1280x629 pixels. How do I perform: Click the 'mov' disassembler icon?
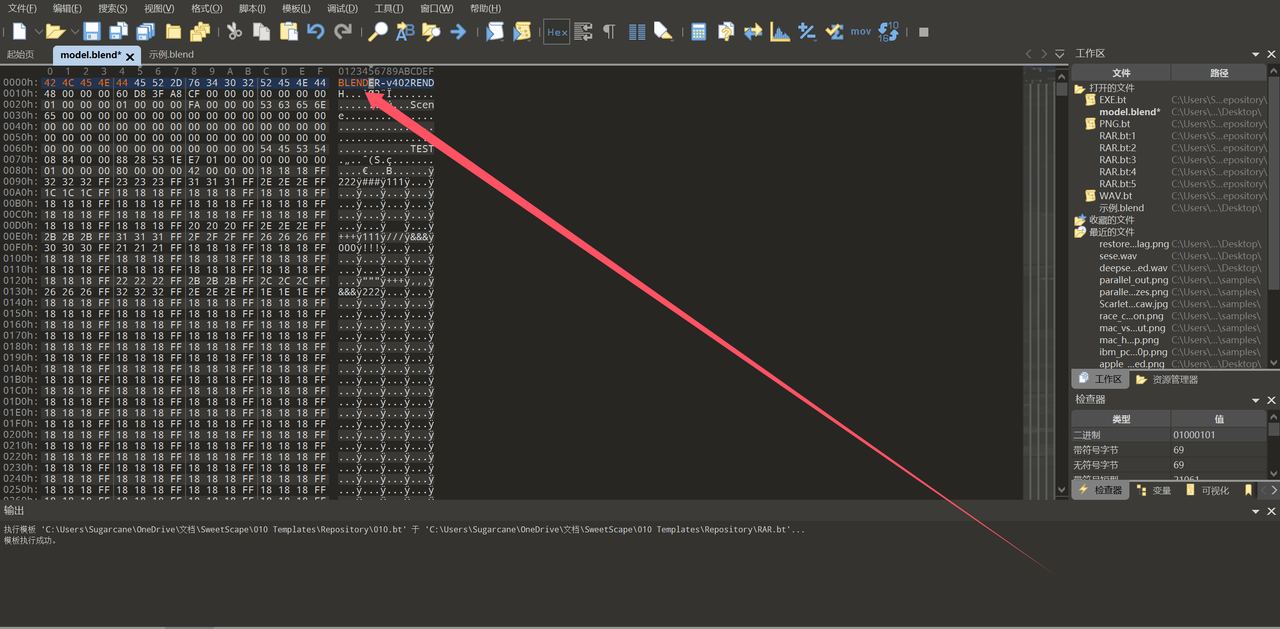coord(861,32)
